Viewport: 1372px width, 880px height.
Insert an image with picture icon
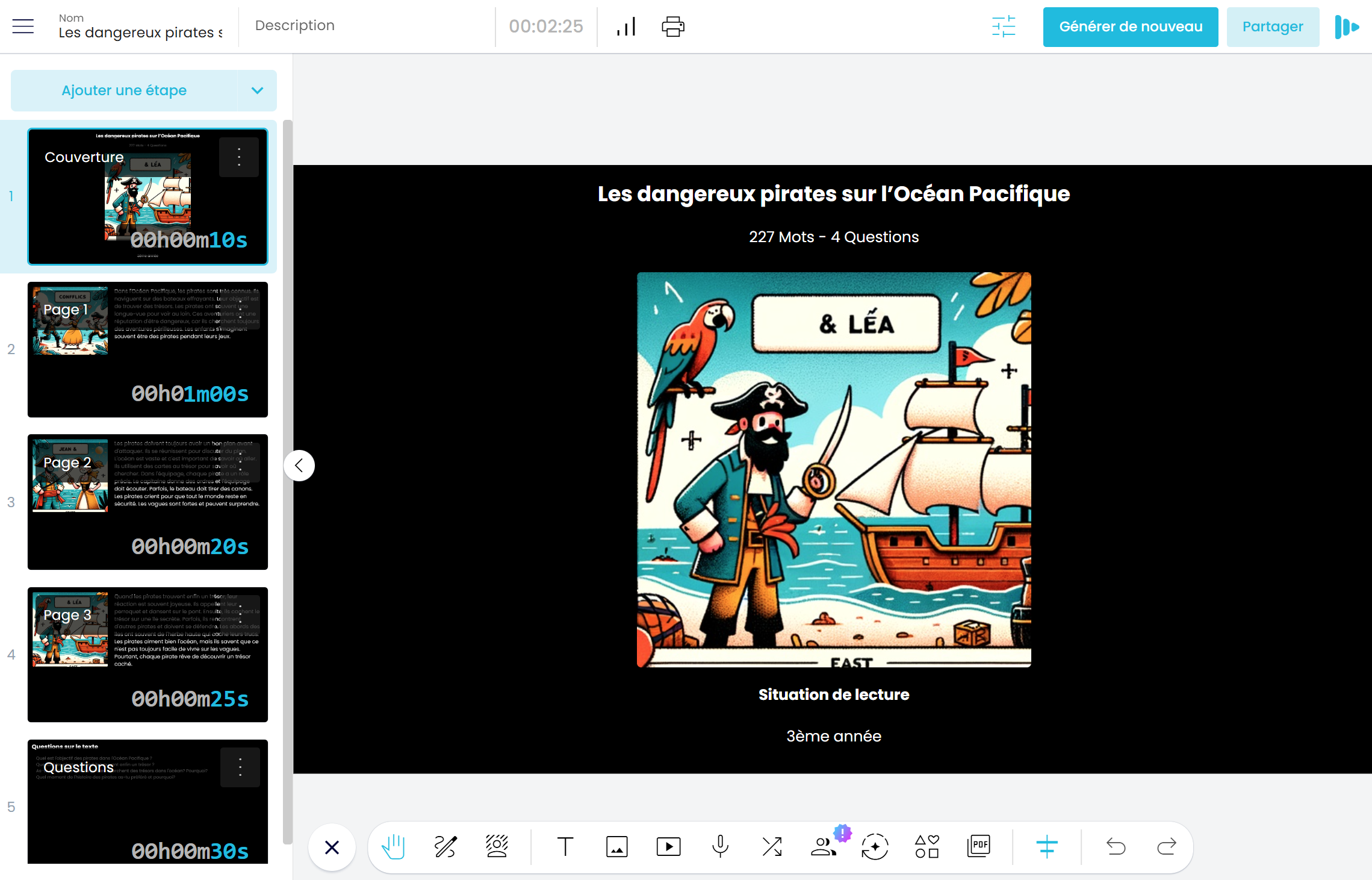tap(617, 847)
